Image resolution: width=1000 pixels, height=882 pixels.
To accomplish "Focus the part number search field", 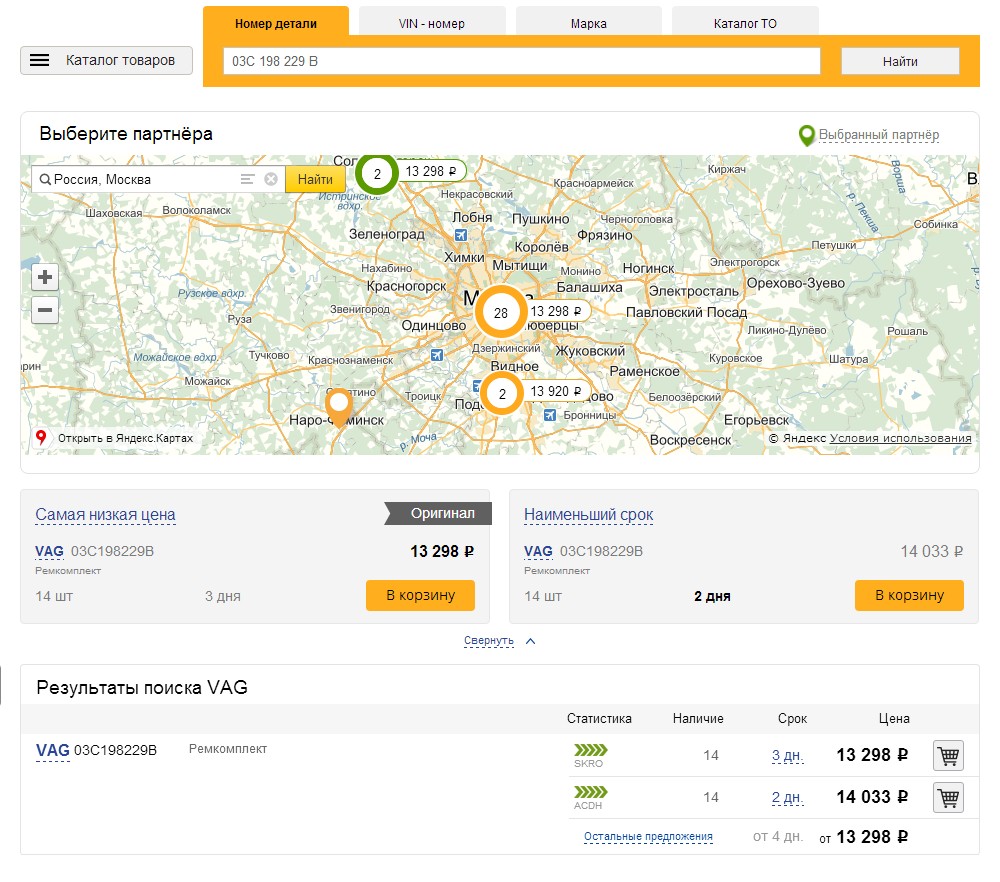I will [x=522, y=61].
